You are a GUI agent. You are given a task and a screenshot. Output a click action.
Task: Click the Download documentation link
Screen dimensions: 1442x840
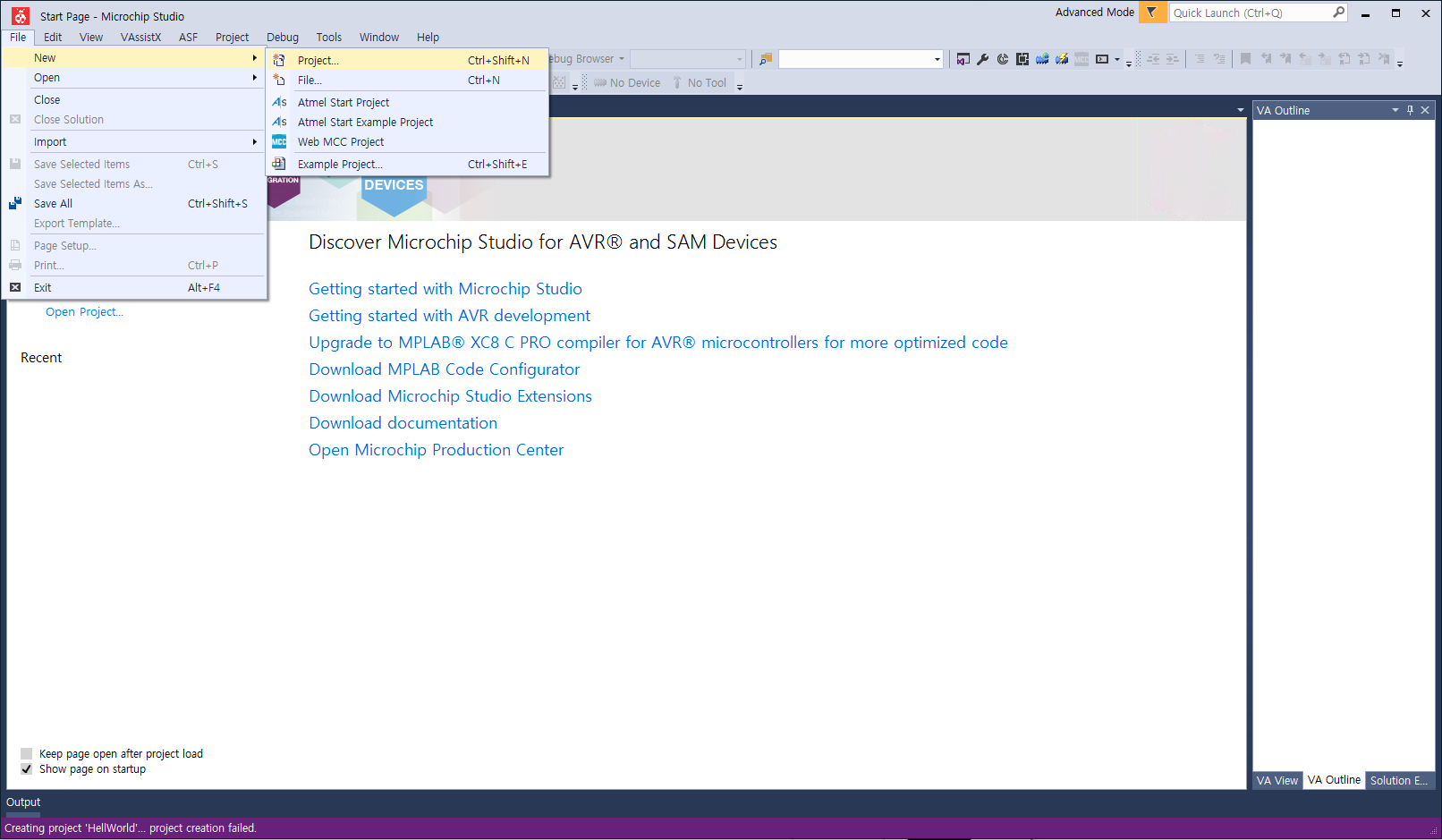[403, 423]
